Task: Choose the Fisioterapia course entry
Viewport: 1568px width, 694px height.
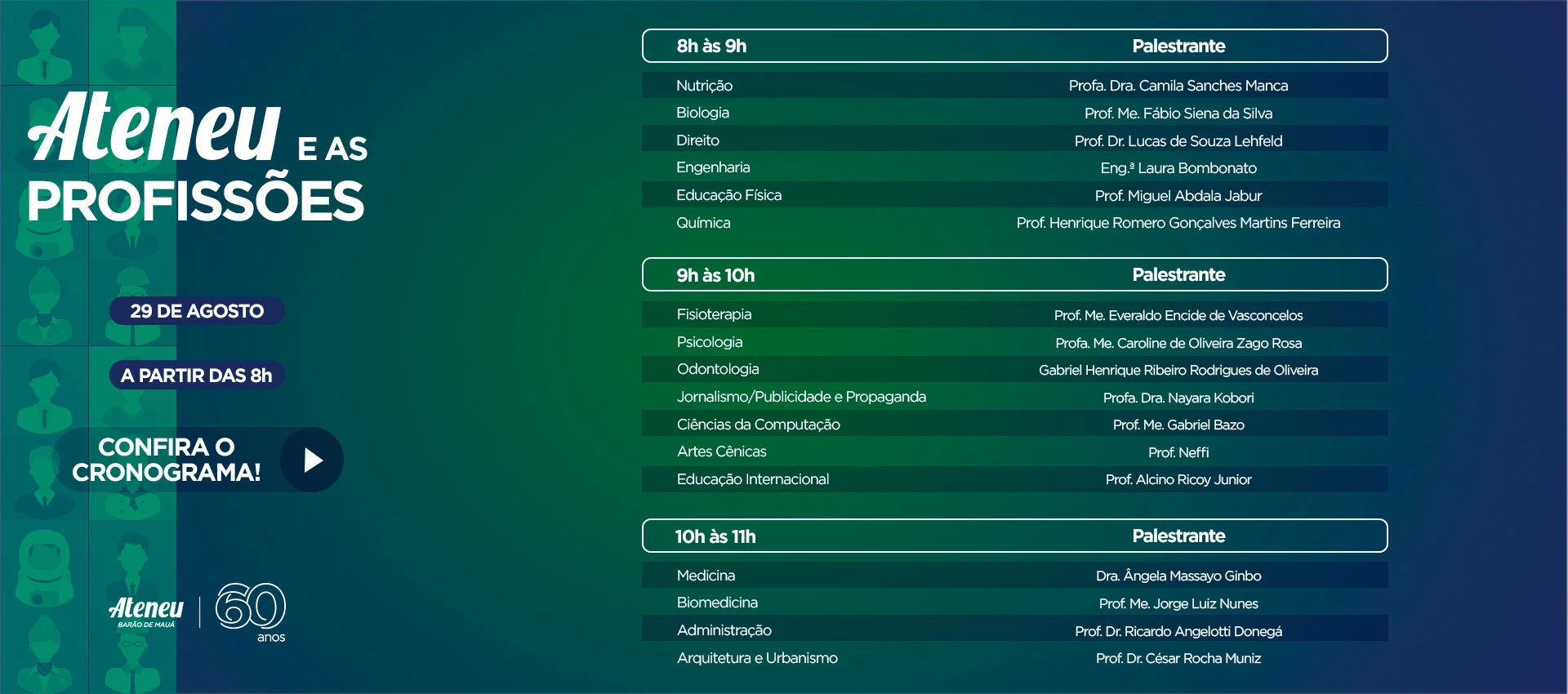Action: coord(714,314)
